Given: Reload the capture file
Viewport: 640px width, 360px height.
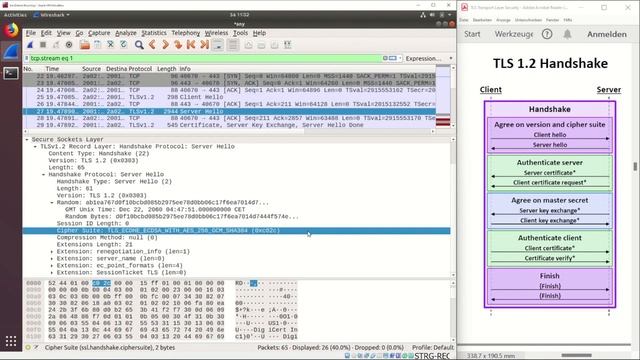Looking at the screenshot, I should 124,45.
